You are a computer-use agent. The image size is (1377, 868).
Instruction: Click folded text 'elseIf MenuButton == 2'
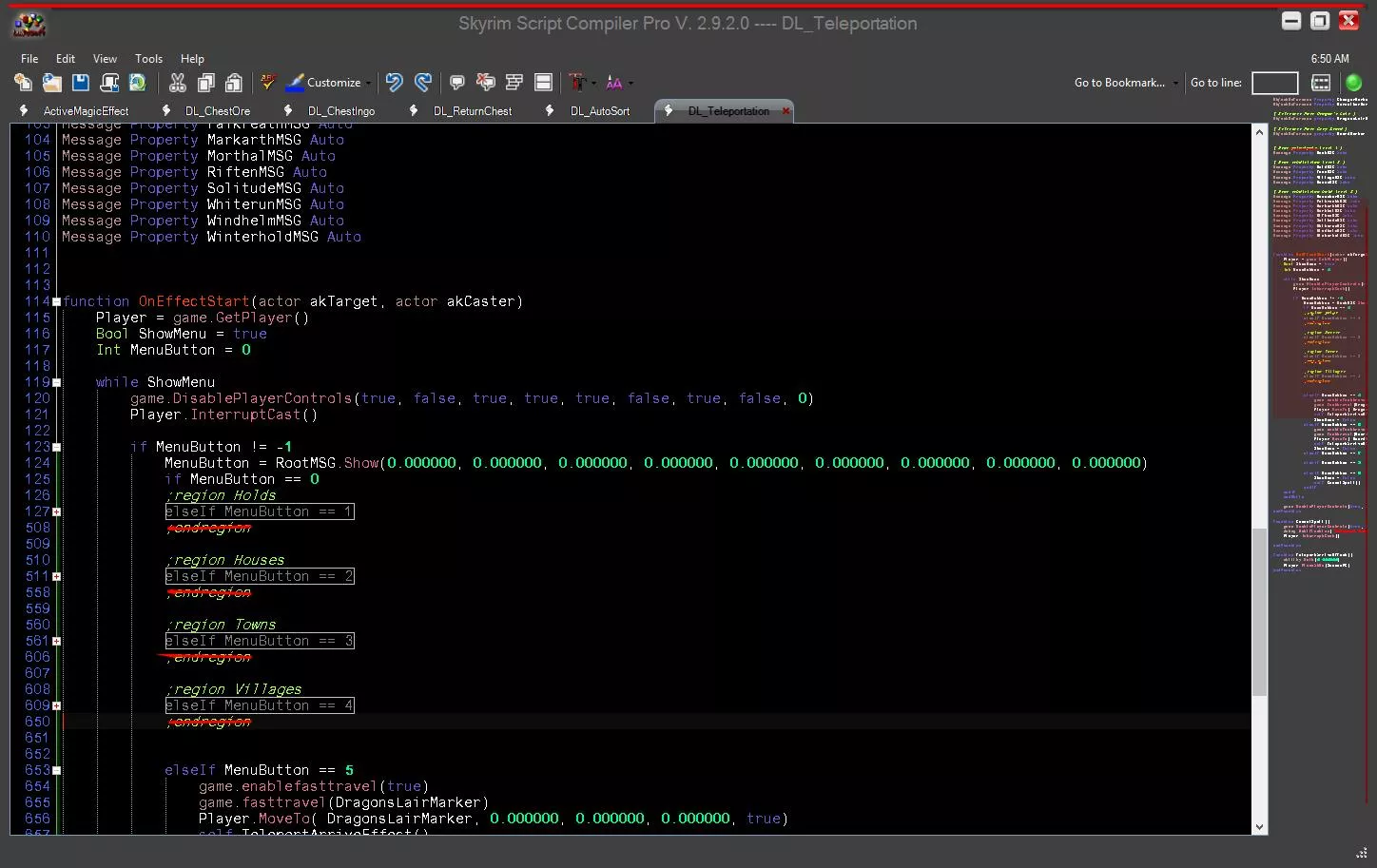tap(259, 576)
